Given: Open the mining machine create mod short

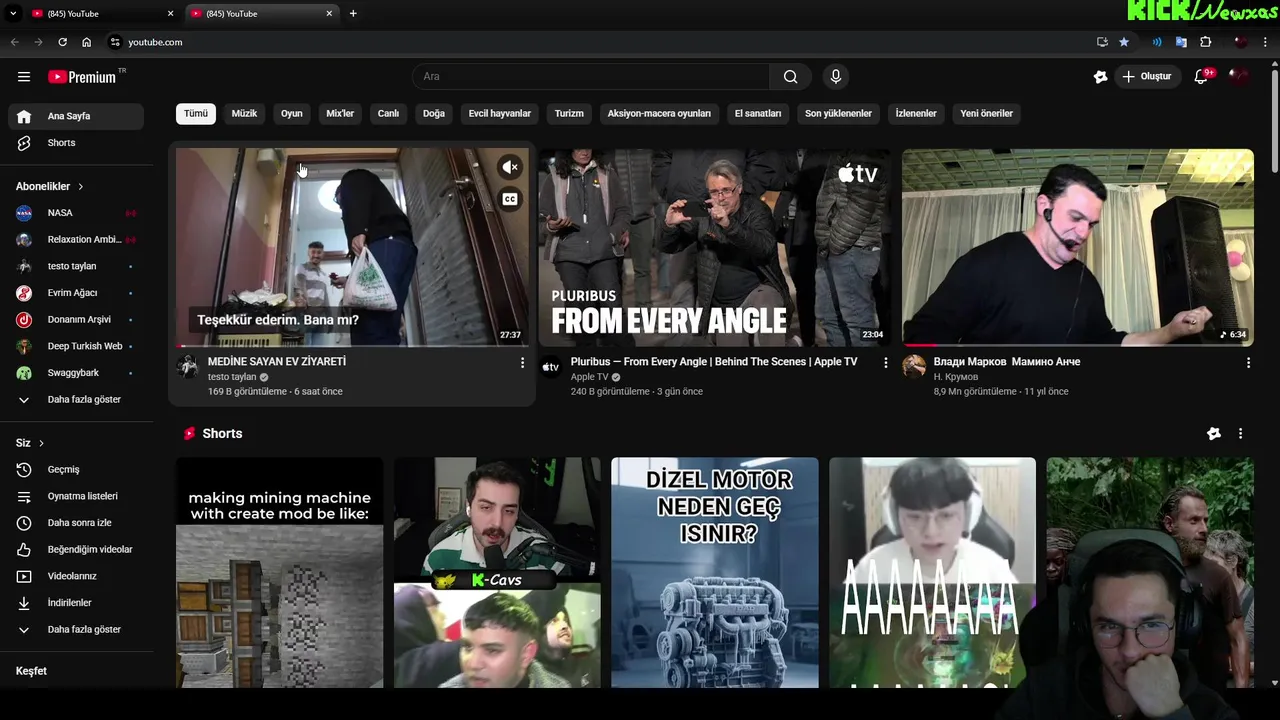Looking at the screenshot, I should (x=279, y=573).
